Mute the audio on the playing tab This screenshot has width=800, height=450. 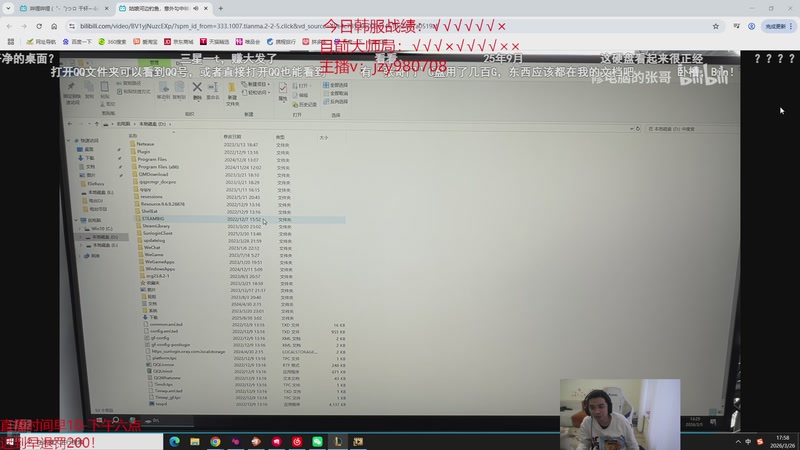[x=196, y=8]
